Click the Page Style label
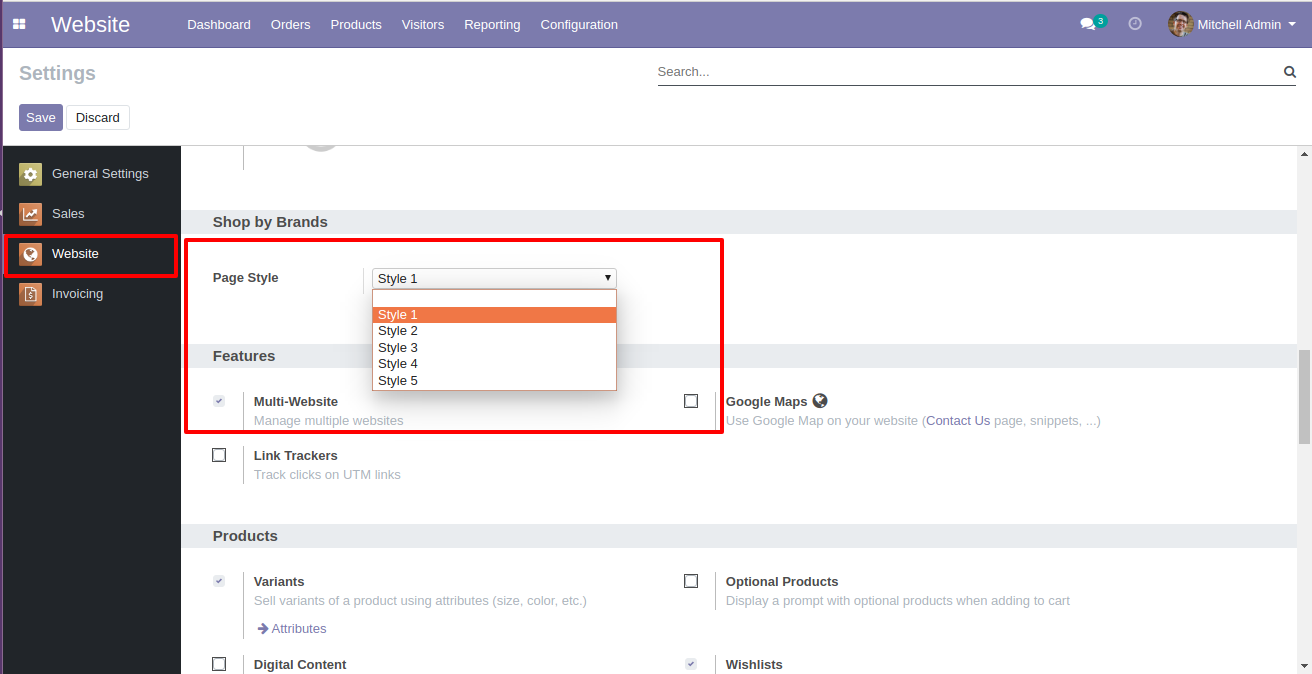Viewport: 1312px width, 674px height. pyautogui.click(x=246, y=278)
